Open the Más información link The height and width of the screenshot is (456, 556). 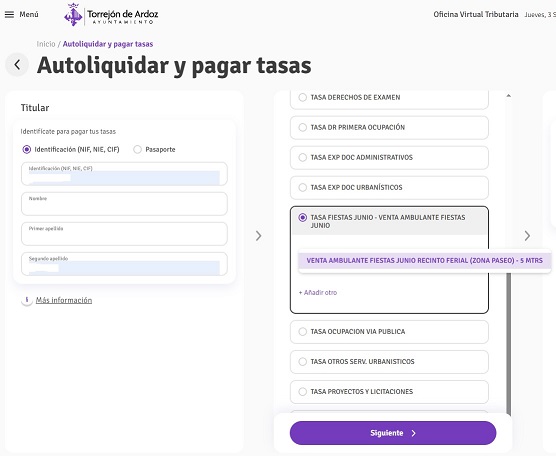pyautogui.click(x=64, y=300)
